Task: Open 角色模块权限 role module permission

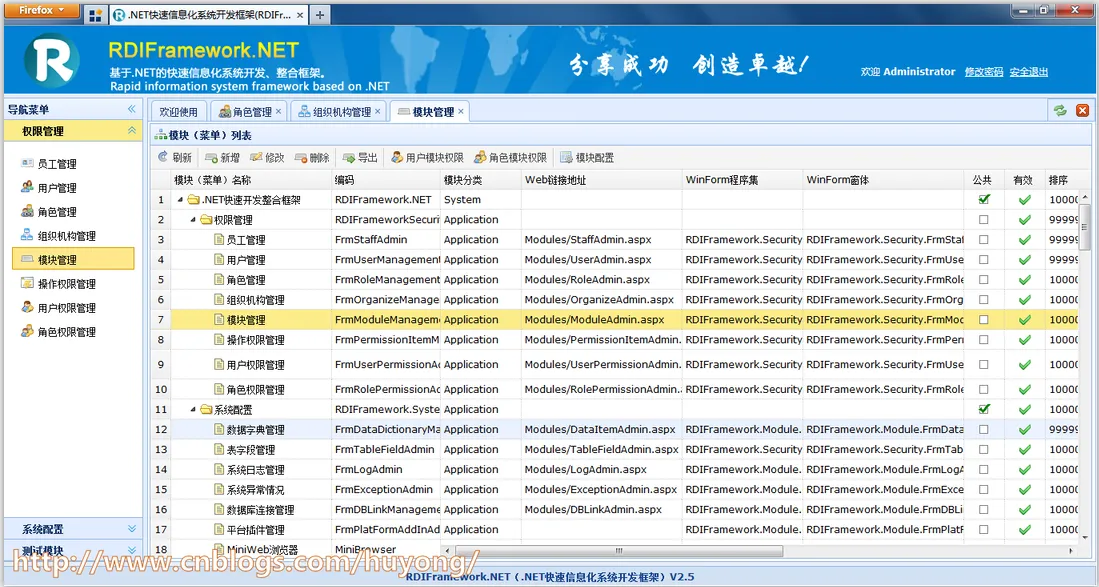Action: tap(510, 158)
